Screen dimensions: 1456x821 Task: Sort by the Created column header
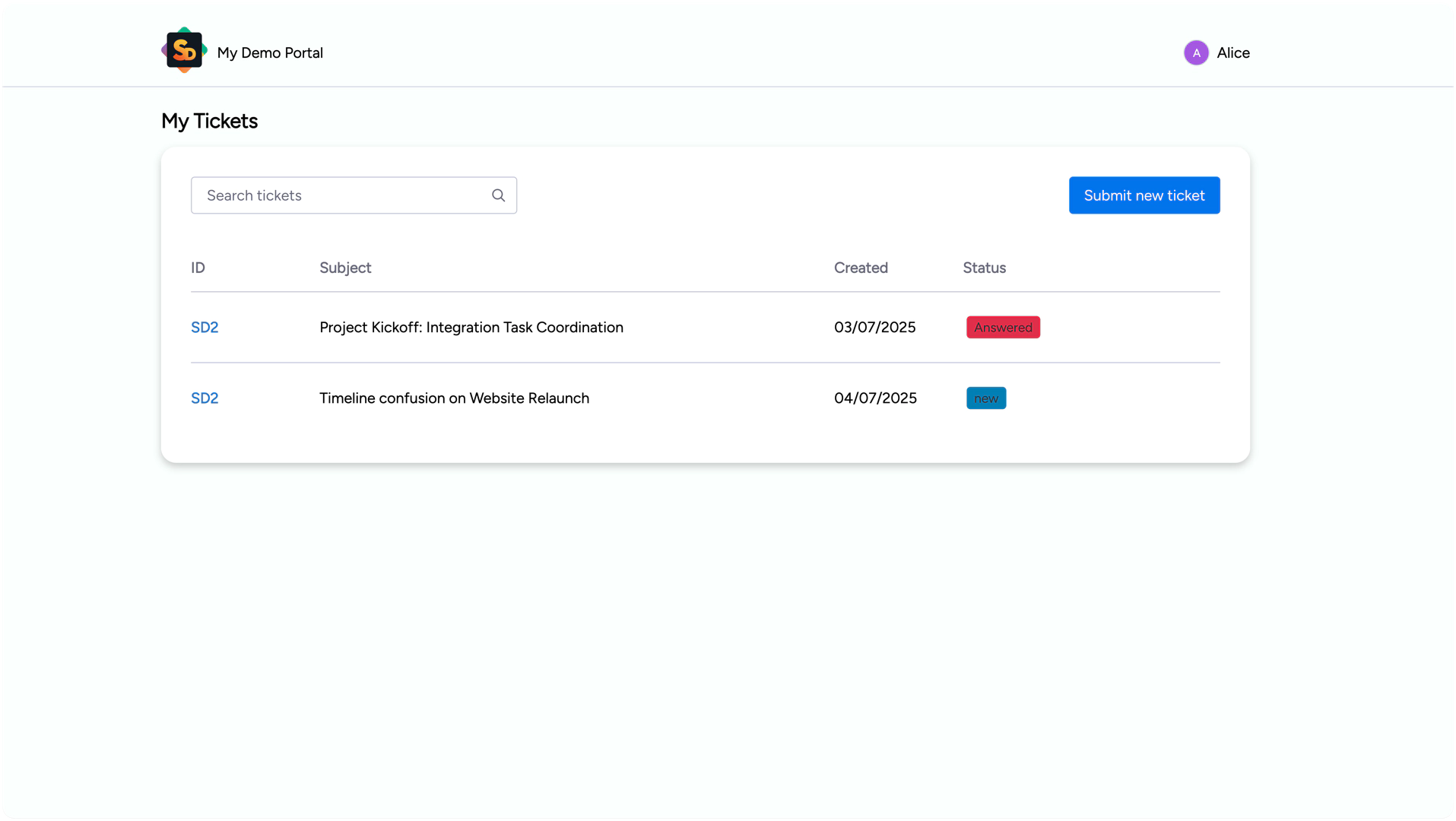pos(860,268)
